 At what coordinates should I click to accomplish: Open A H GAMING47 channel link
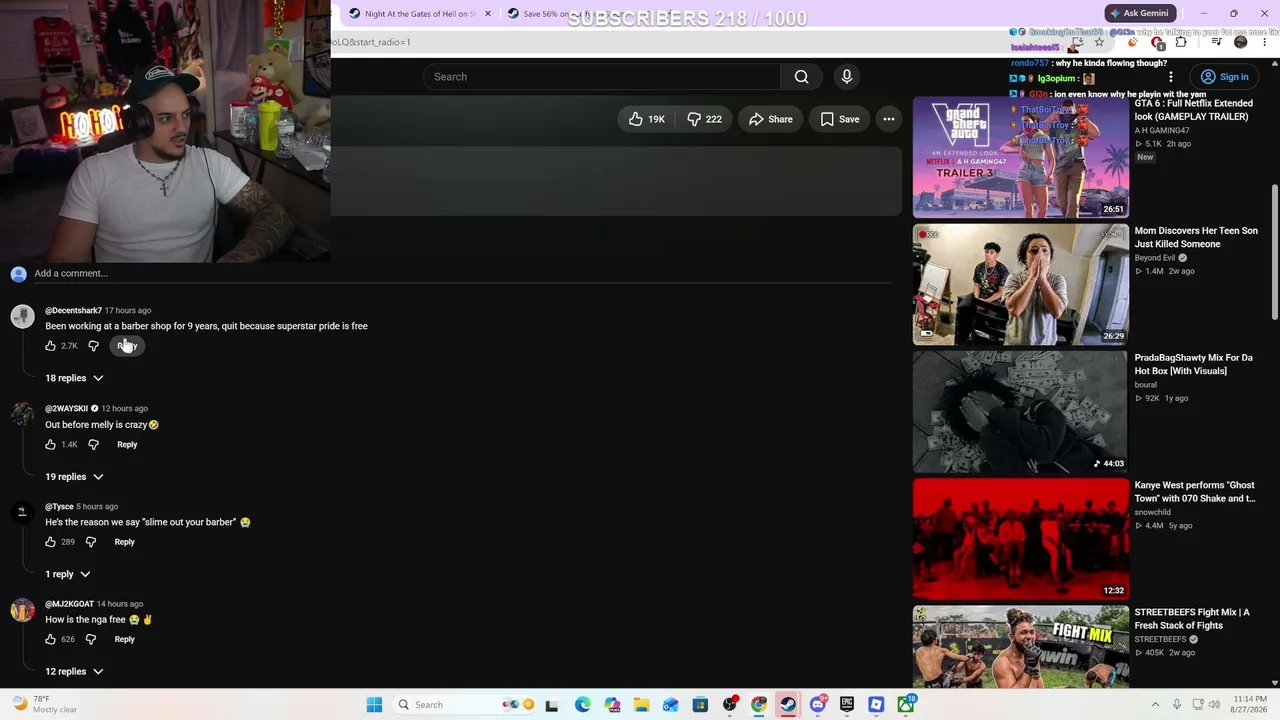pos(1162,130)
